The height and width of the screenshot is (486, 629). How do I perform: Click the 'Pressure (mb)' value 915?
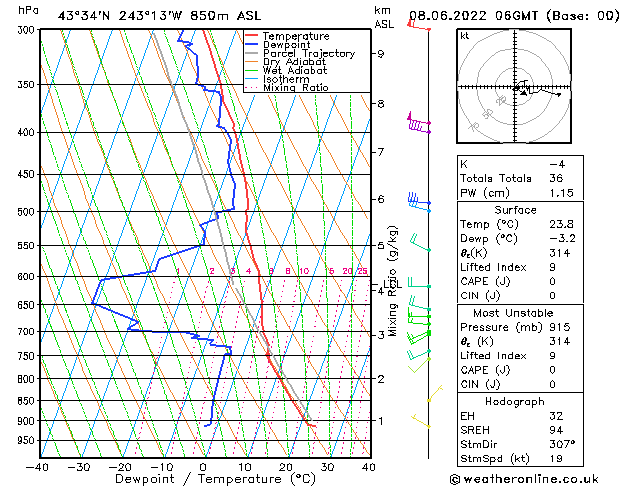560,327
